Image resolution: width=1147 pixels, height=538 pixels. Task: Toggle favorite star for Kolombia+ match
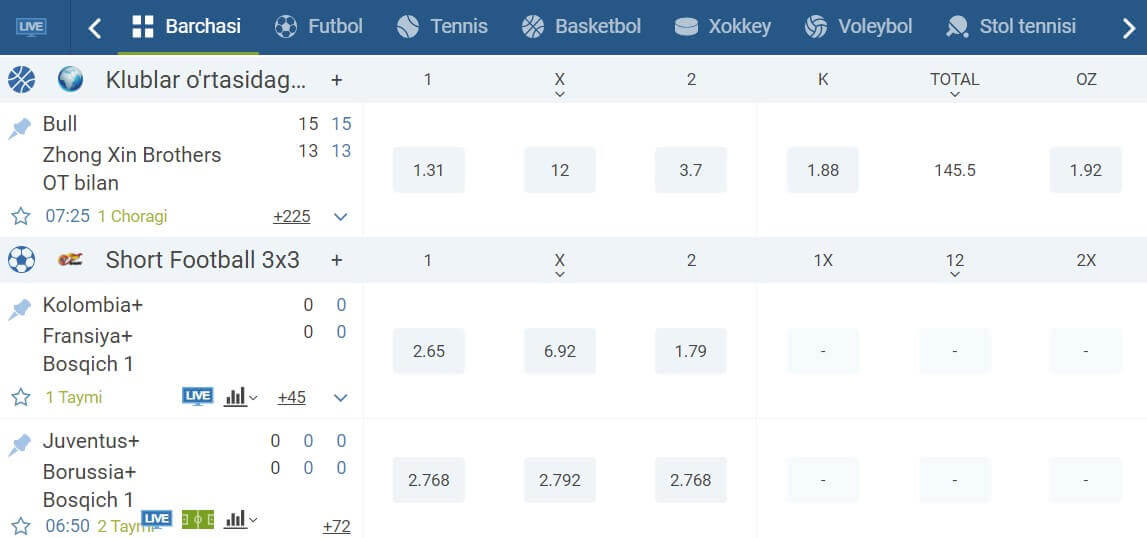(20, 397)
